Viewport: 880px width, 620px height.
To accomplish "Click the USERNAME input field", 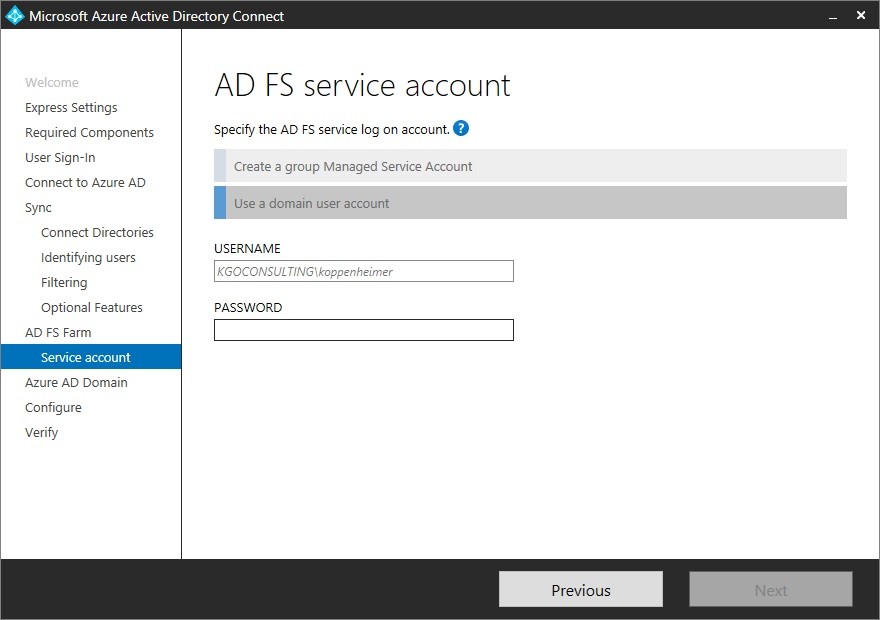I will 364,272.
